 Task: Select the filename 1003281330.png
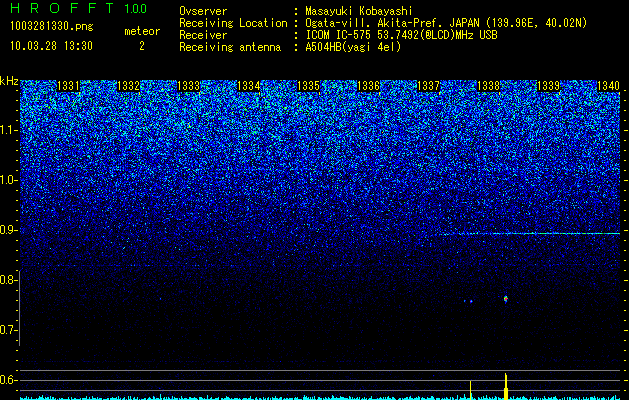(x=52, y=26)
